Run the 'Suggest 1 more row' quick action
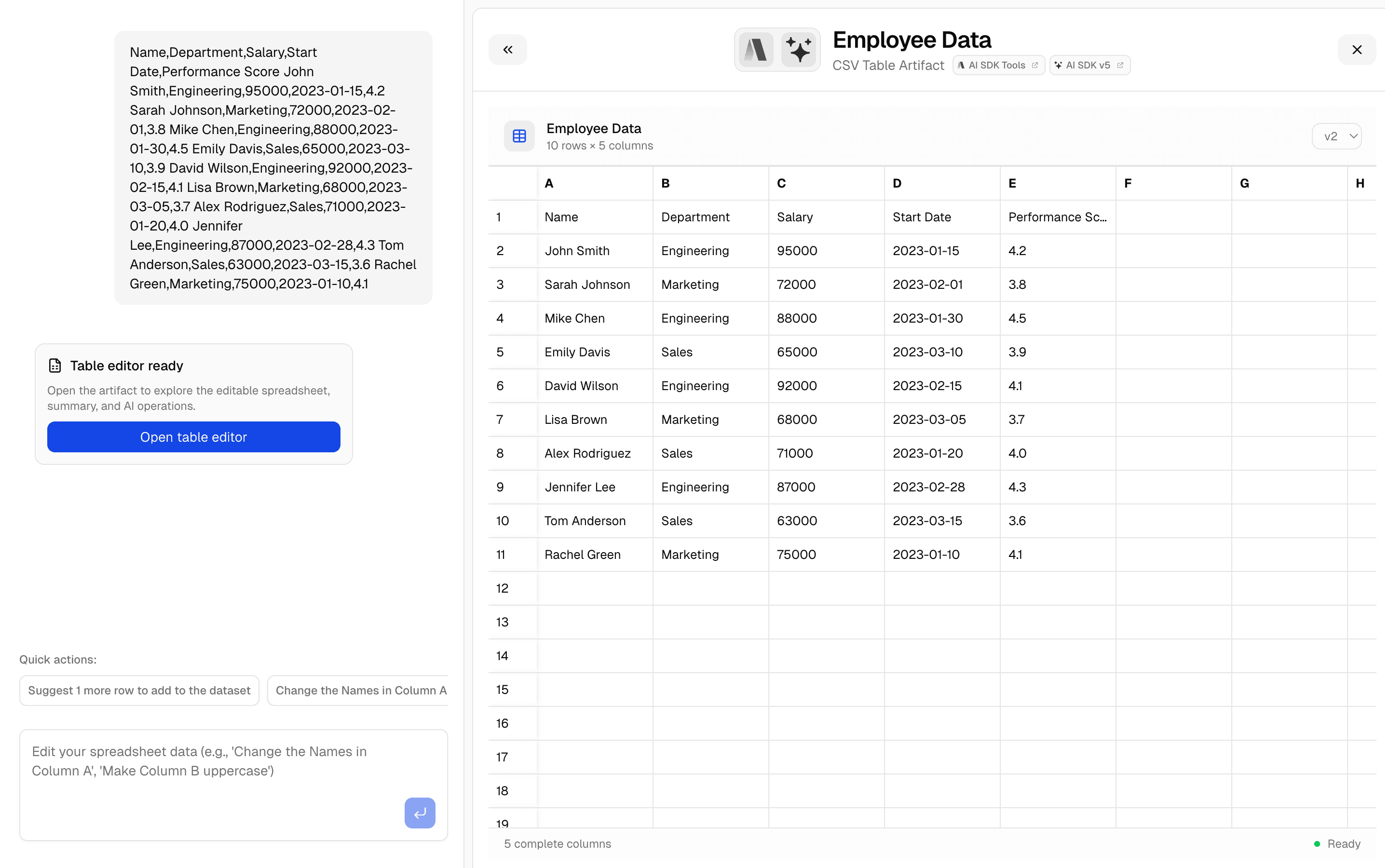The image size is (1389, 868). coord(139,690)
